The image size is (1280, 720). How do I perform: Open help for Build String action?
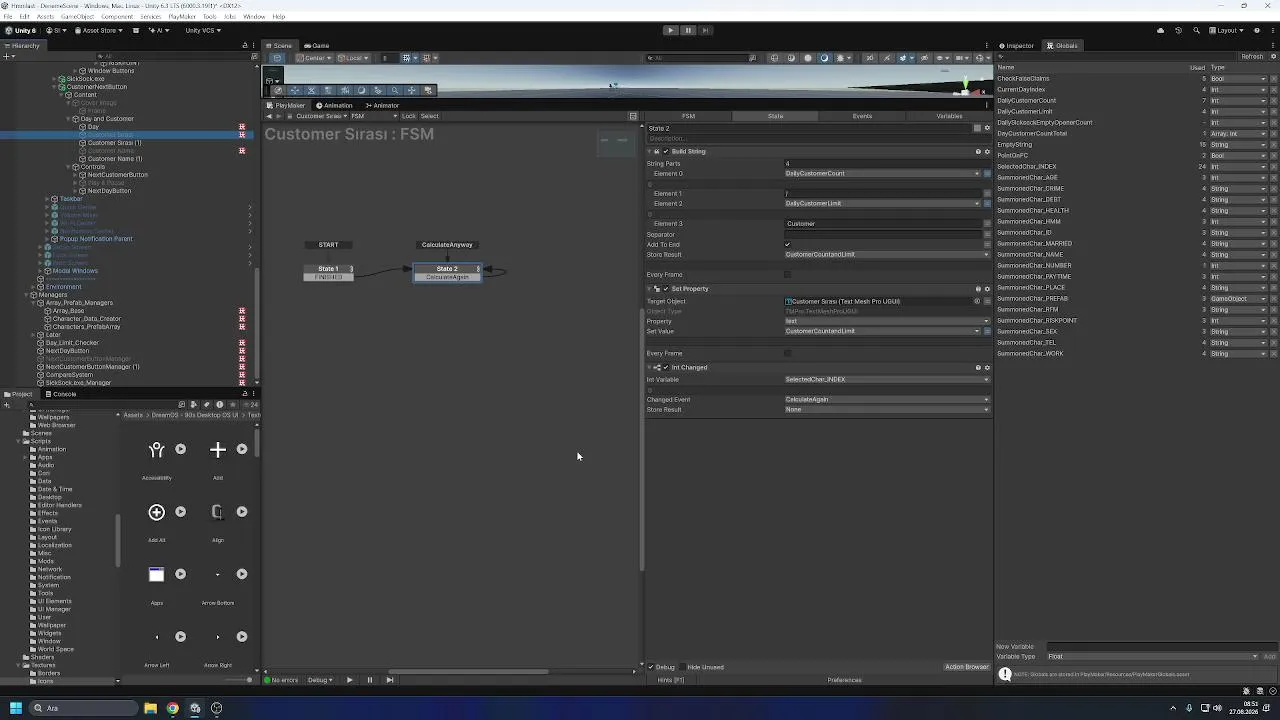point(978,151)
